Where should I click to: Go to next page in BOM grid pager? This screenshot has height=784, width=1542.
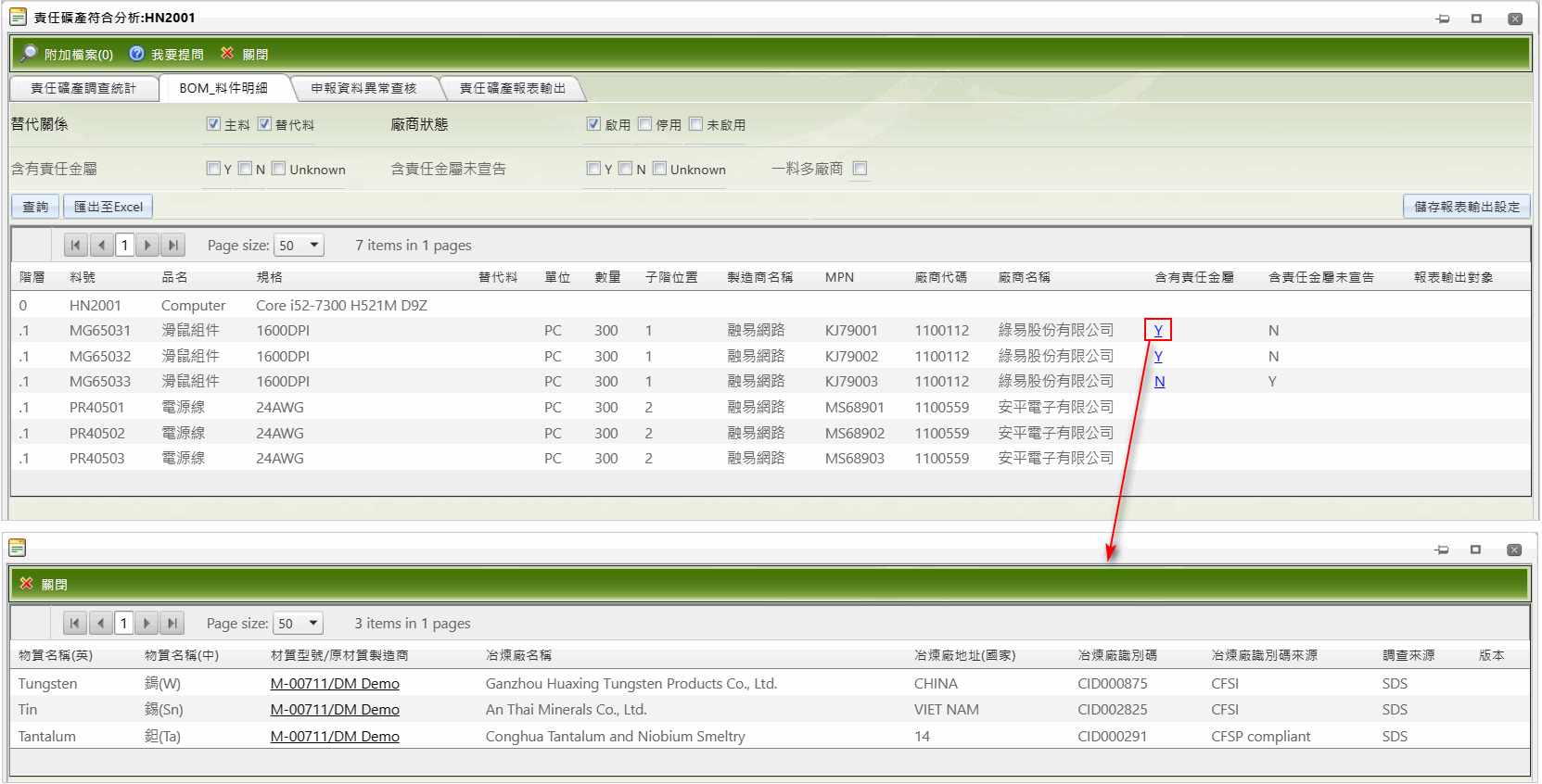[147, 246]
